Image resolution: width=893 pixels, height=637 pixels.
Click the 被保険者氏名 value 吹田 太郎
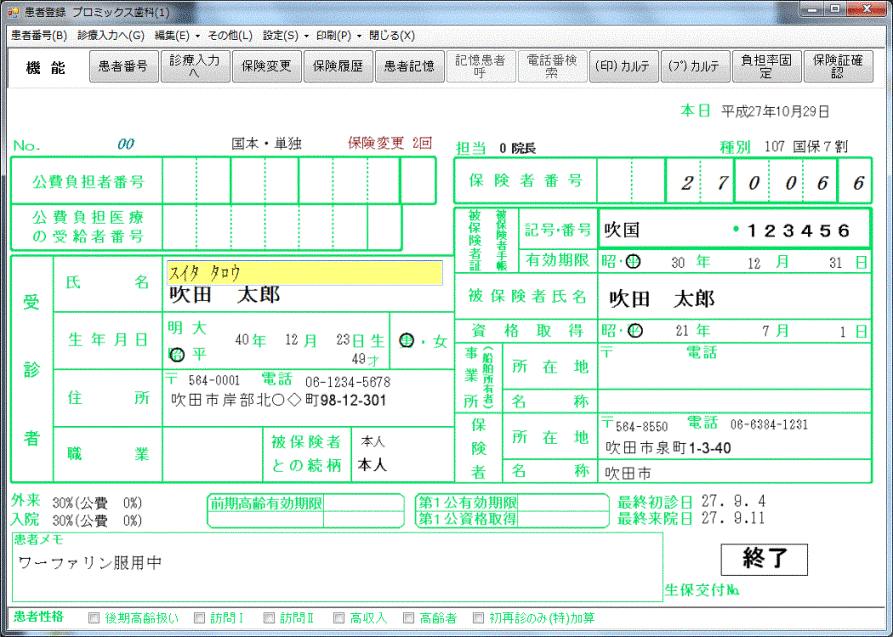pyautogui.click(x=662, y=299)
